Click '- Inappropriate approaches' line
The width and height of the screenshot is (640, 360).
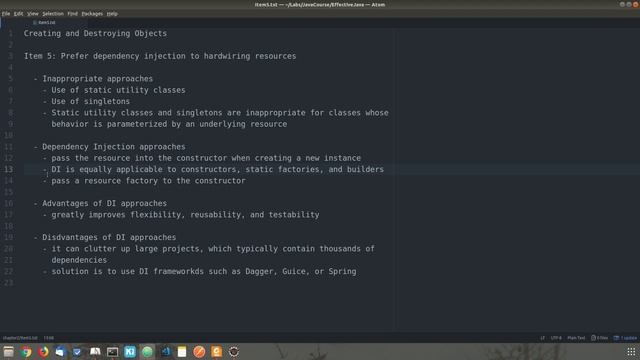click(93, 79)
